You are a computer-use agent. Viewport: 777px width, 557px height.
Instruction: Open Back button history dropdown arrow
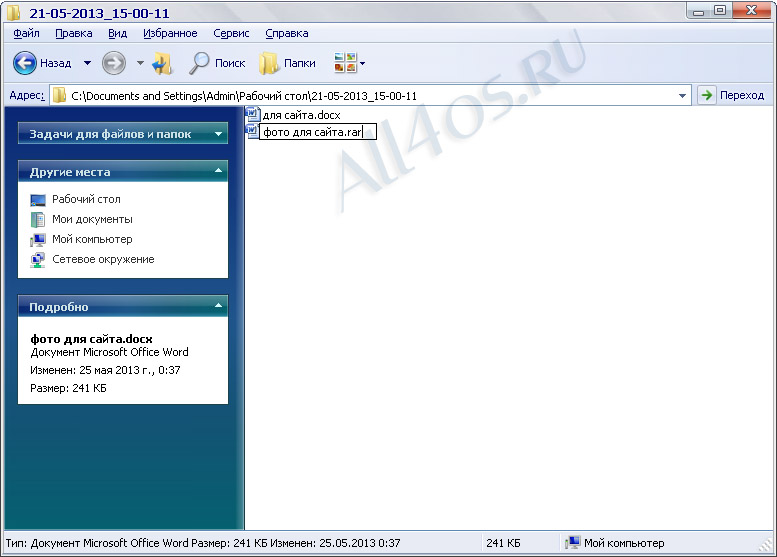87,63
